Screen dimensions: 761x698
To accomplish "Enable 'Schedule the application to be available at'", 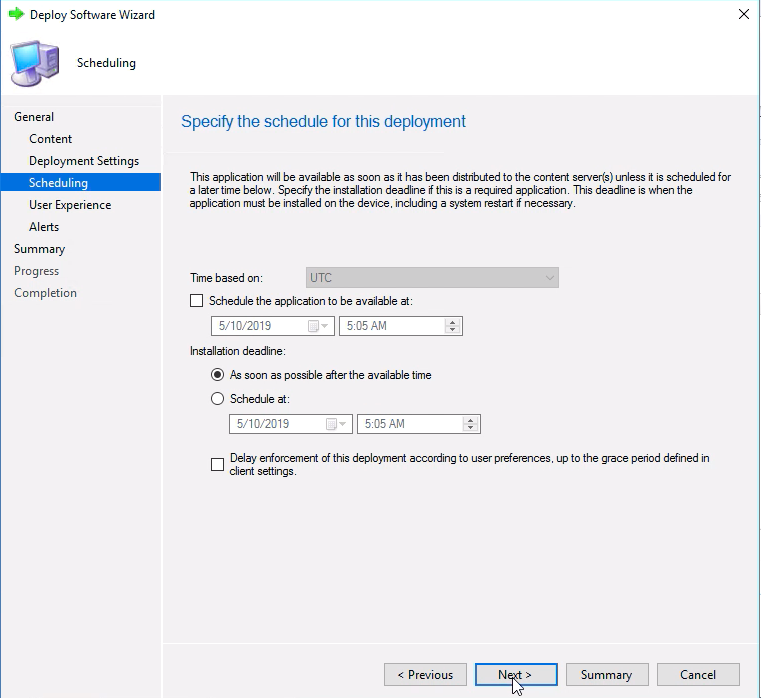I will point(197,301).
